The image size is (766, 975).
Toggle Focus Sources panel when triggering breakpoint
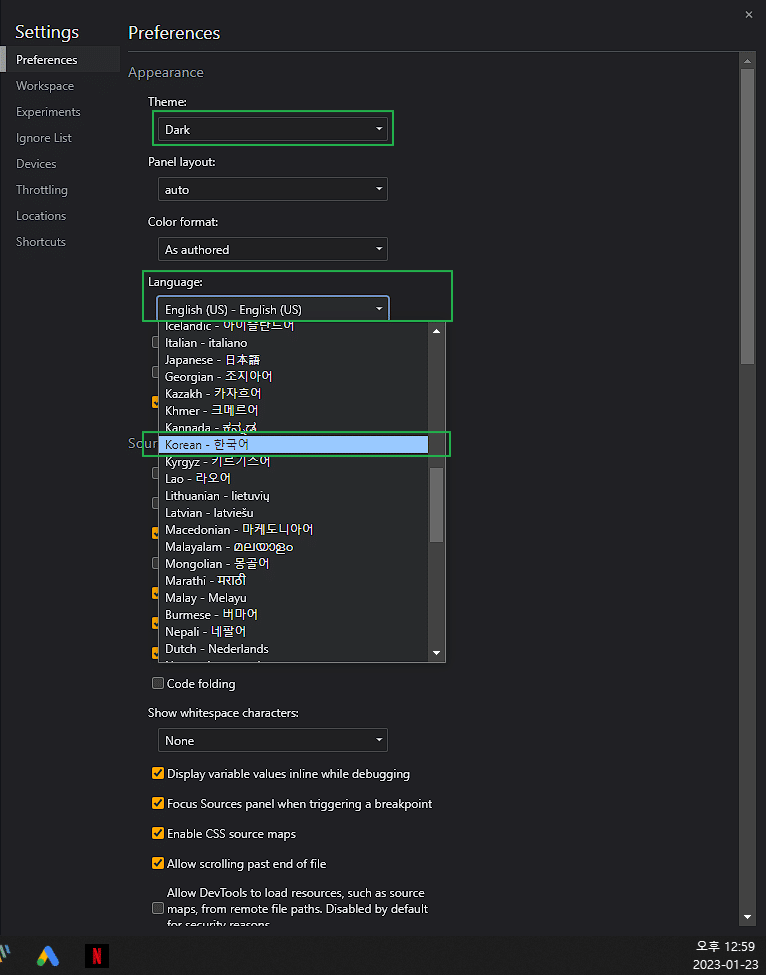pos(158,803)
